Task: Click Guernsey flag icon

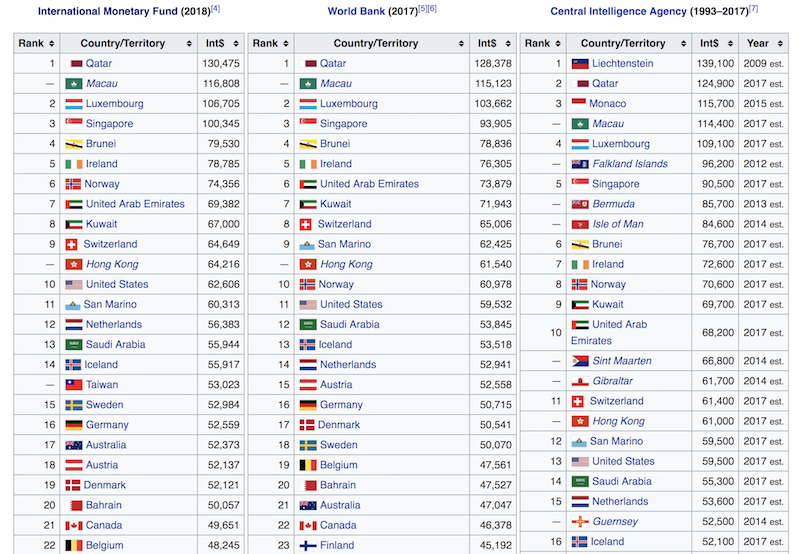Action: click(580, 522)
